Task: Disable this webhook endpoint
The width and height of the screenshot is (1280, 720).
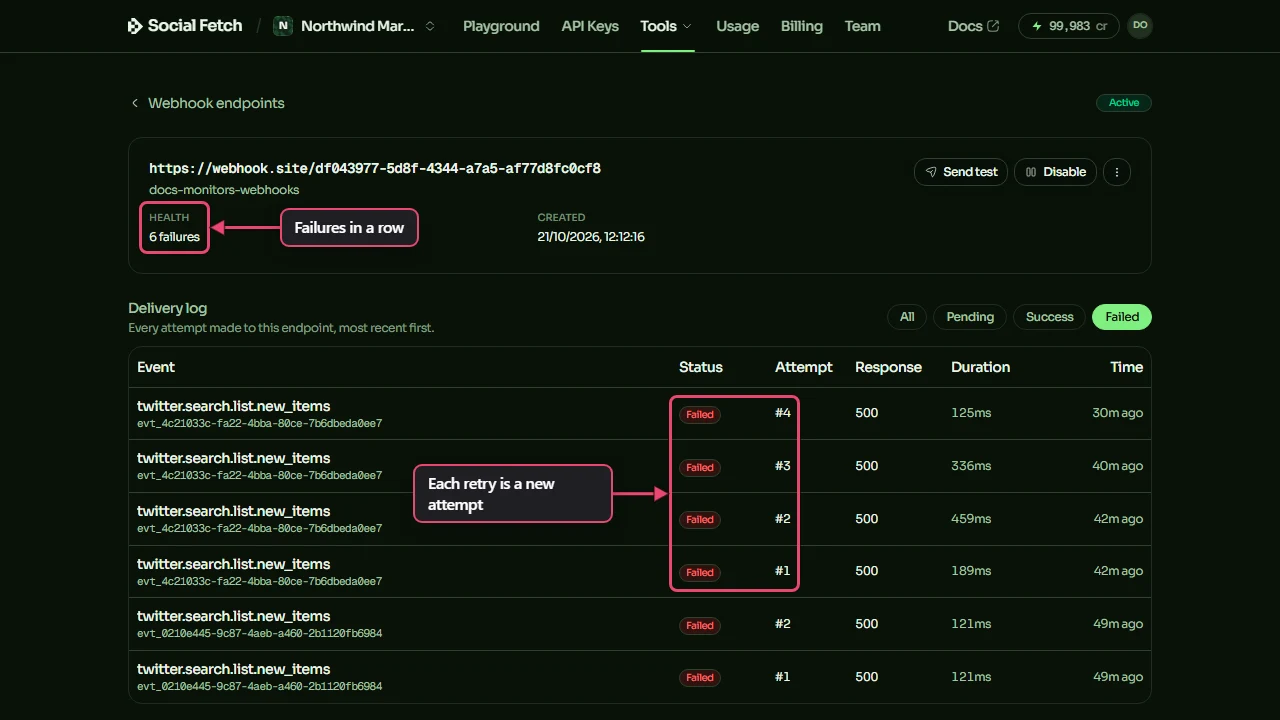Action: pos(1056,172)
